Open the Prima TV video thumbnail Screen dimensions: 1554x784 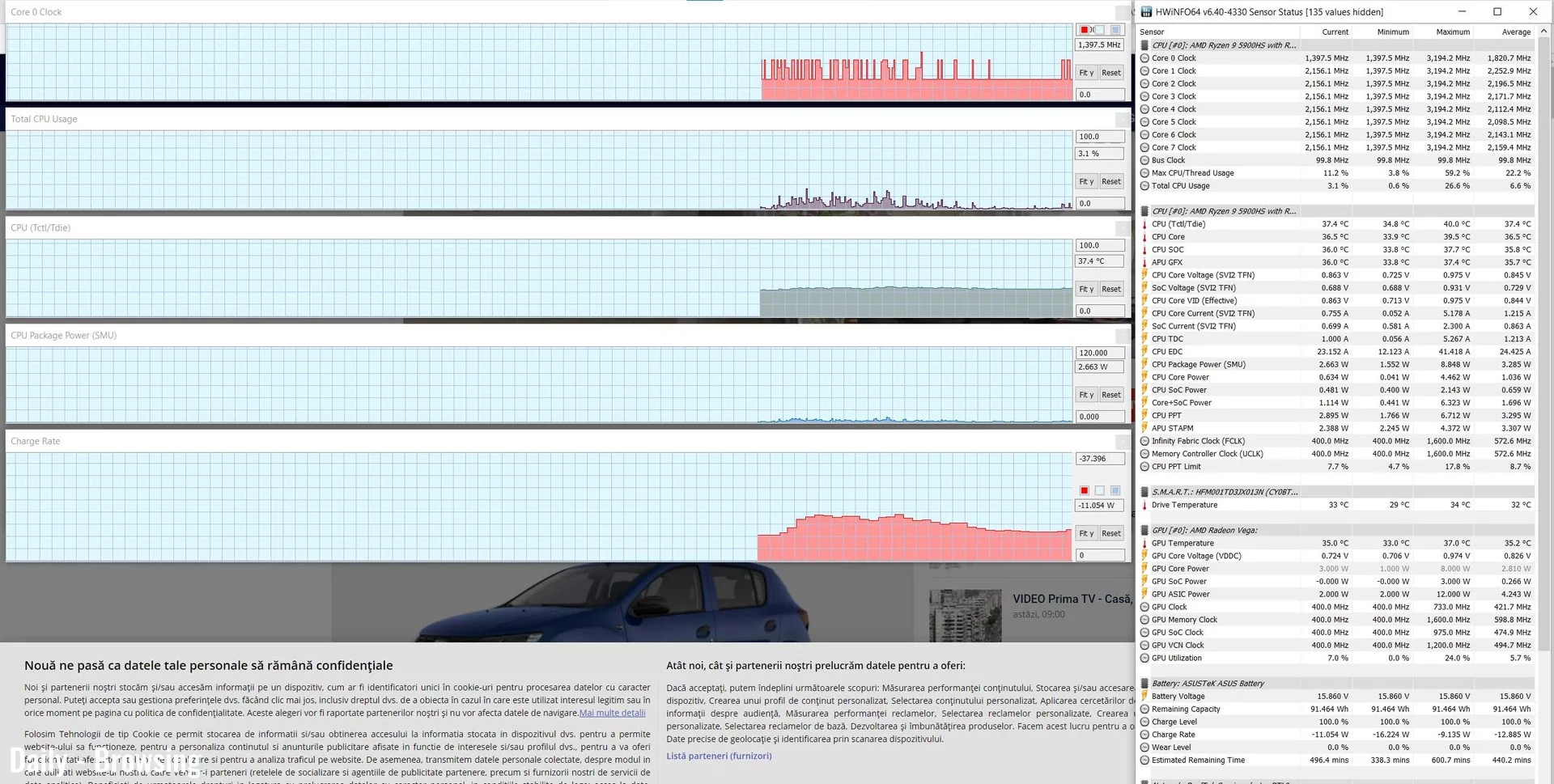point(966,616)
